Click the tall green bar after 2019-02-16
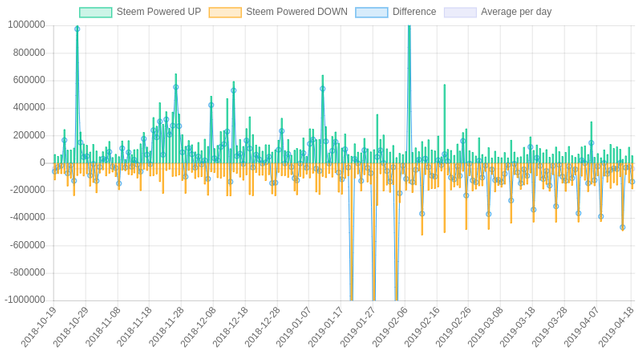Screen dimensions: 640x361 444,124
